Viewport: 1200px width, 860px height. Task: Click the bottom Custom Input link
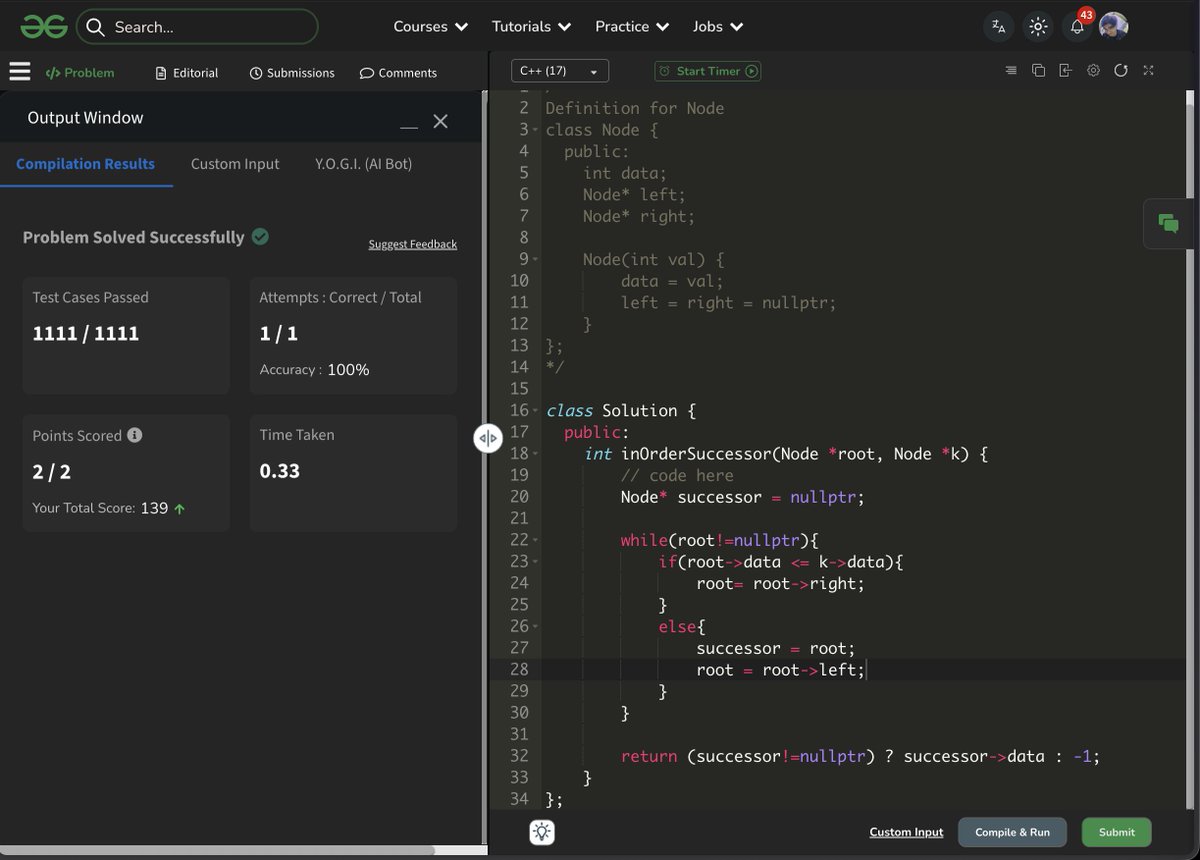(x=906, y=832)
